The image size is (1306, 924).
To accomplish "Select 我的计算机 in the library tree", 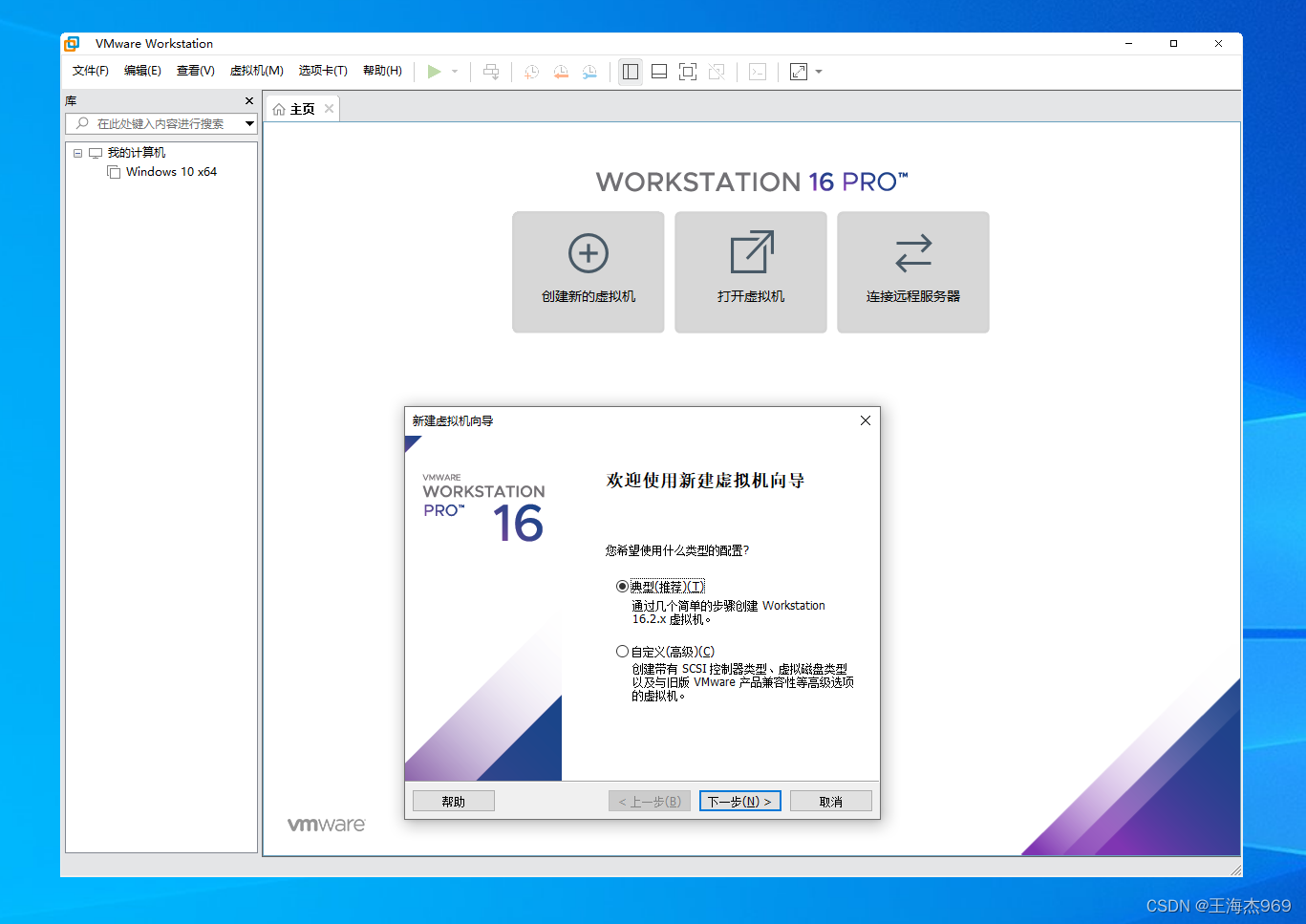I will (137, 153).
